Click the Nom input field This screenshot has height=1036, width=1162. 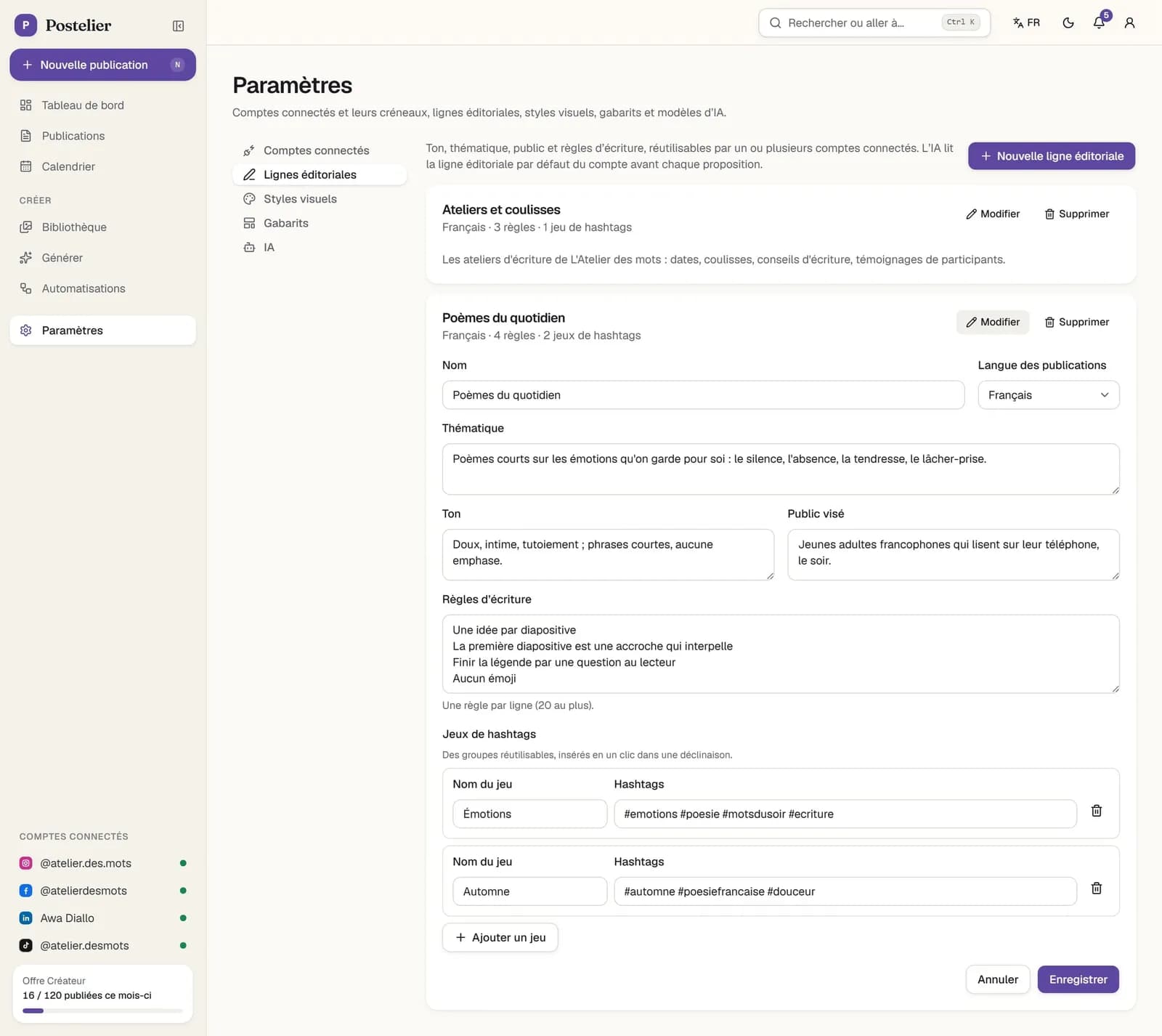[x=703, y=395]
